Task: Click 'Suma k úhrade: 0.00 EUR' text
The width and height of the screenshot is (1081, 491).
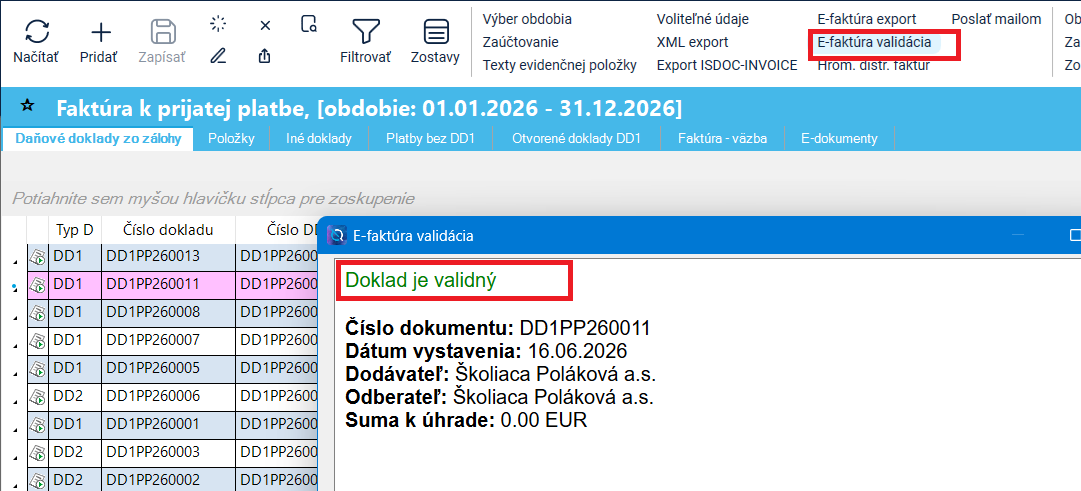Action: (466, 420)
